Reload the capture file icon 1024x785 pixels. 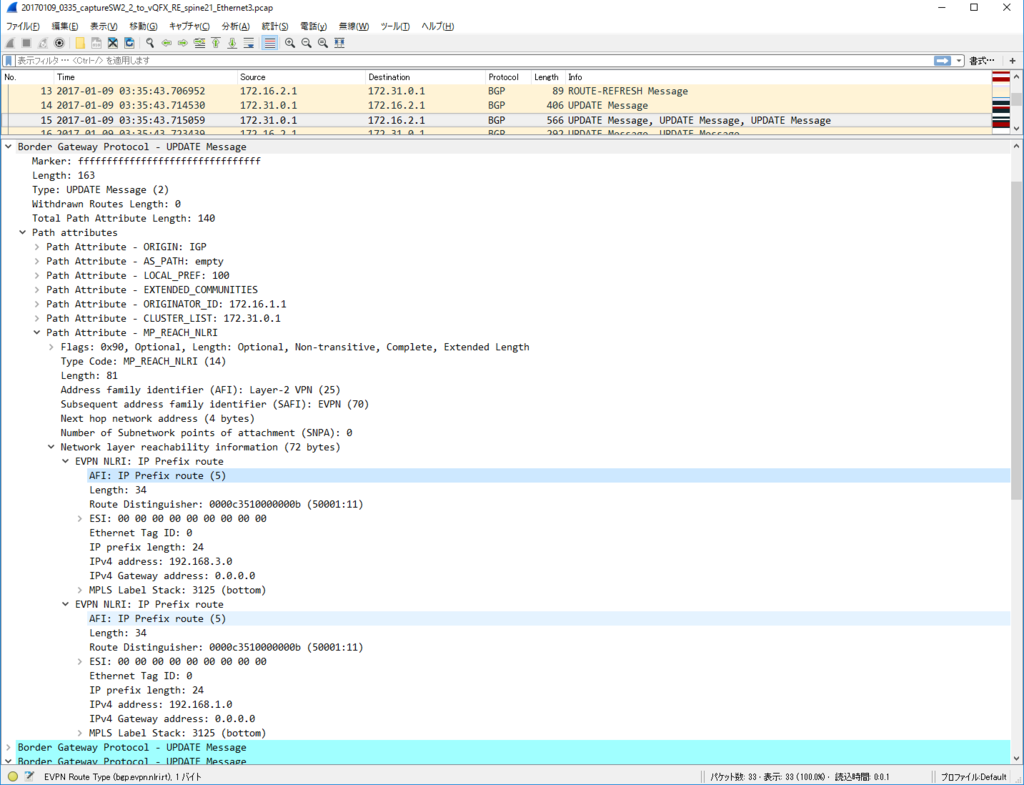coord(129,43)
